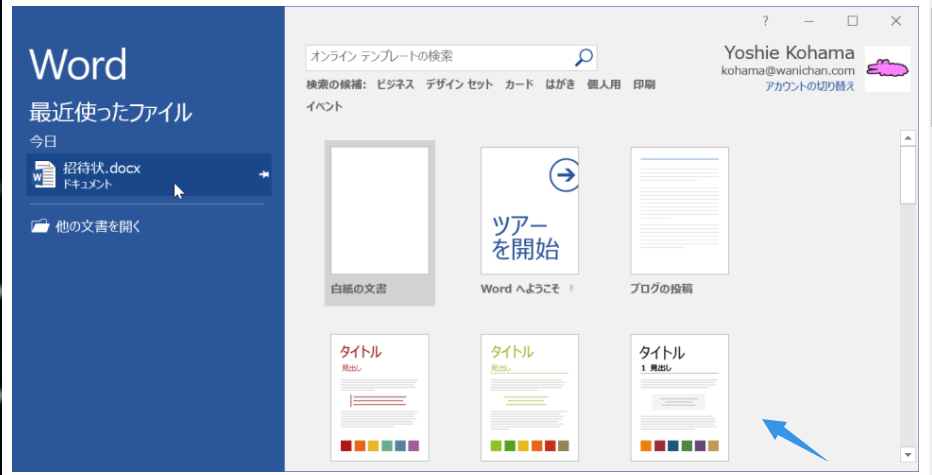Viewport: 932px width, 475px height.
Task: Minimize the Word start window
Action: 809,21
